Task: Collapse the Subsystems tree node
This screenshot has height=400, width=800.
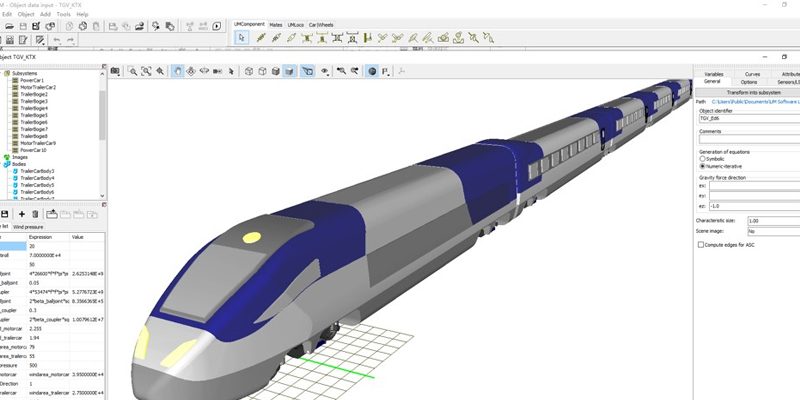Action: pos(5,73)
